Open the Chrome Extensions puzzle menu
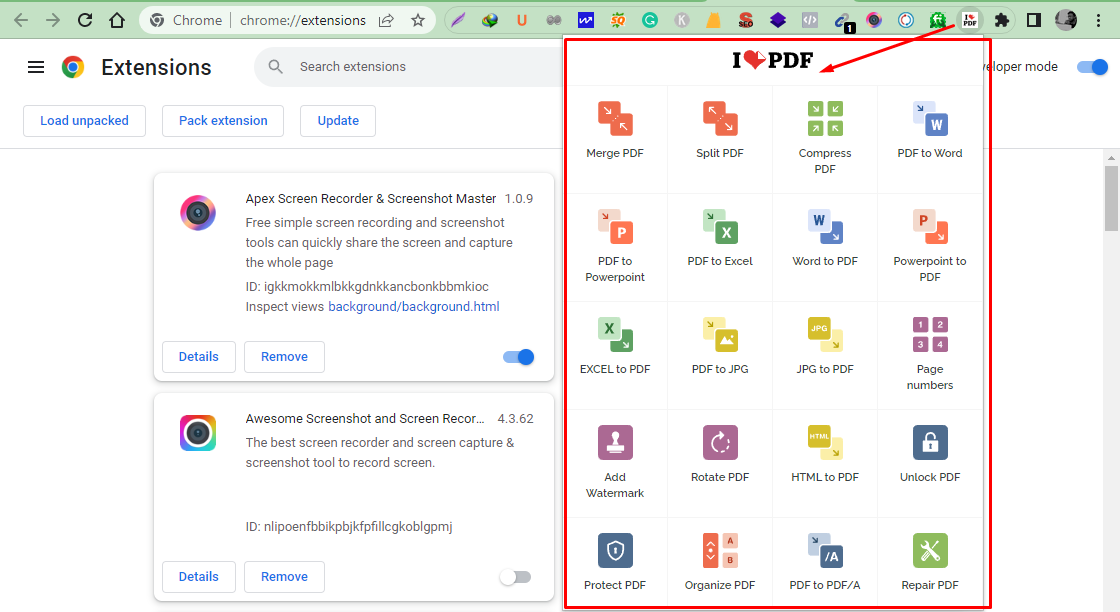The image size is (1120, 612). pos(1001,20)
